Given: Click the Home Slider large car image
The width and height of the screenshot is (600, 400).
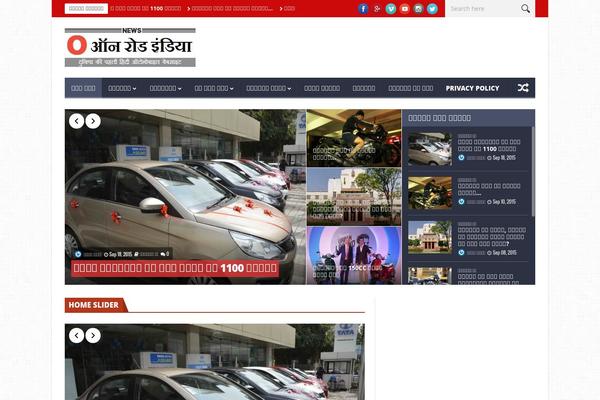Looking at the screenshot, I should pyautogui.click(x=215, y=362).
